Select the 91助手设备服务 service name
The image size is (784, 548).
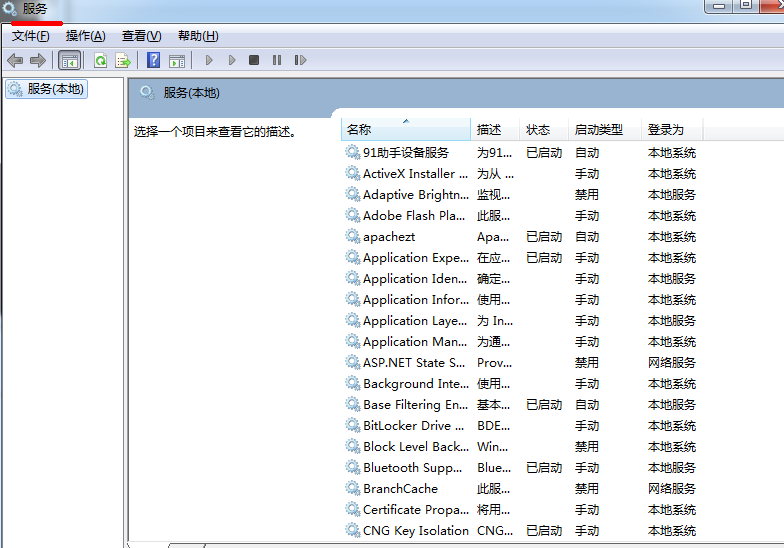tap(406, 152)
